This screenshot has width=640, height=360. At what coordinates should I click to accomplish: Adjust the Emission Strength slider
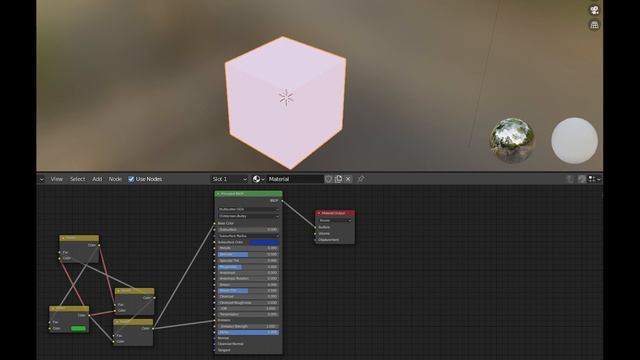point(249,326)
